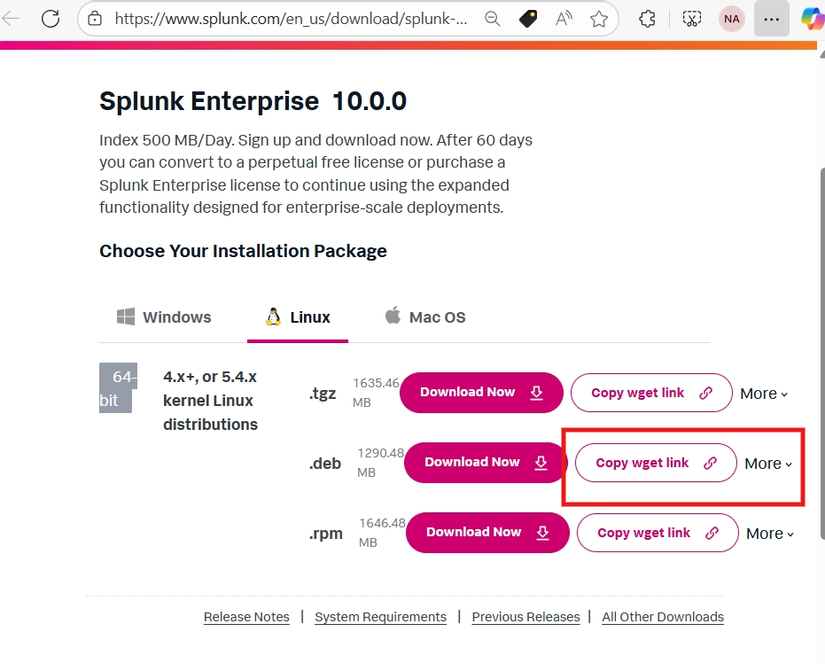Click the zoom magnifier icon in address bar
Viewport: 825px width, 664px height.
point(492,19)
